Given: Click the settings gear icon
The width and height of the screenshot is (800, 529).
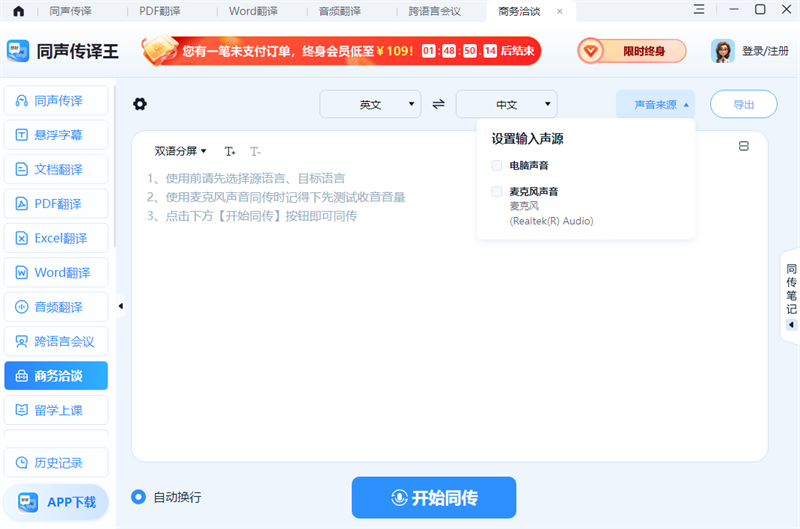Looking at the screenshot, I should 140,104.
